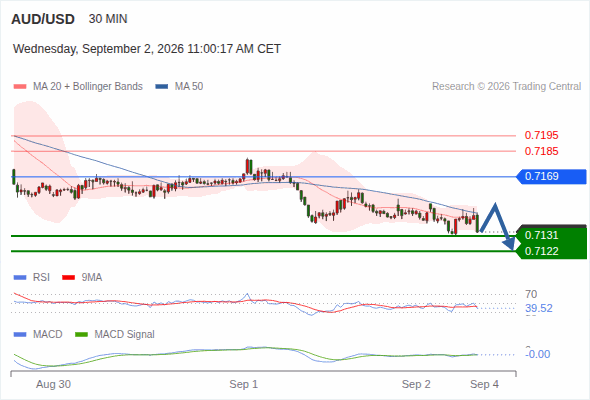Click the Sep 1 date axis marker

(243, 384)
